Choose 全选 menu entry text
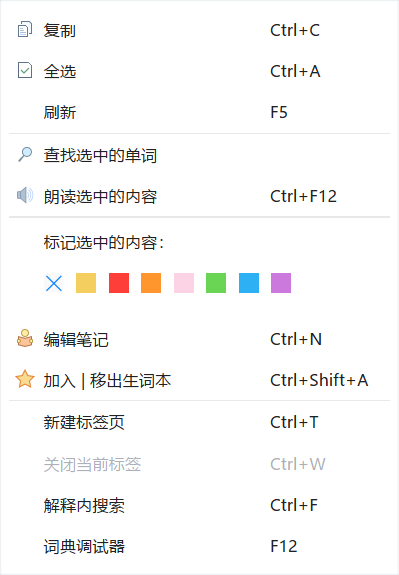 click(60, 71)
